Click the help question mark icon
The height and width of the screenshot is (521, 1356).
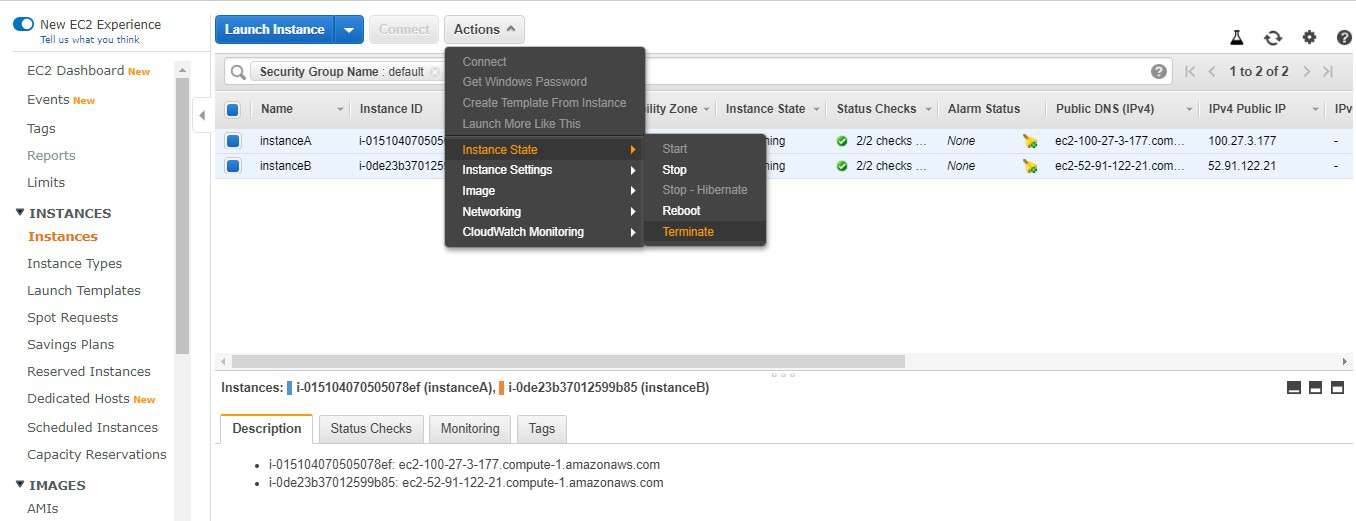pos(1344,37)
